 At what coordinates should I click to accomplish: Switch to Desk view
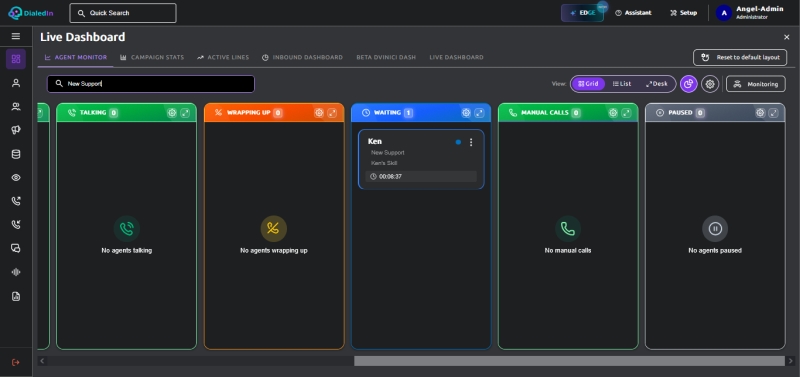tap(657, 84)
